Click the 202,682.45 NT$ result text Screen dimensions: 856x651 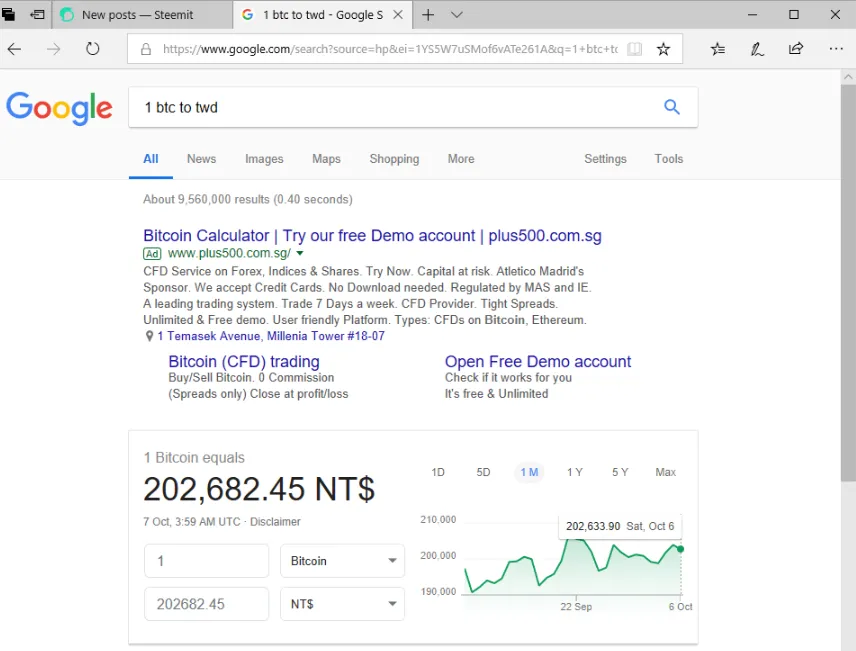click(x=259, y=489)
